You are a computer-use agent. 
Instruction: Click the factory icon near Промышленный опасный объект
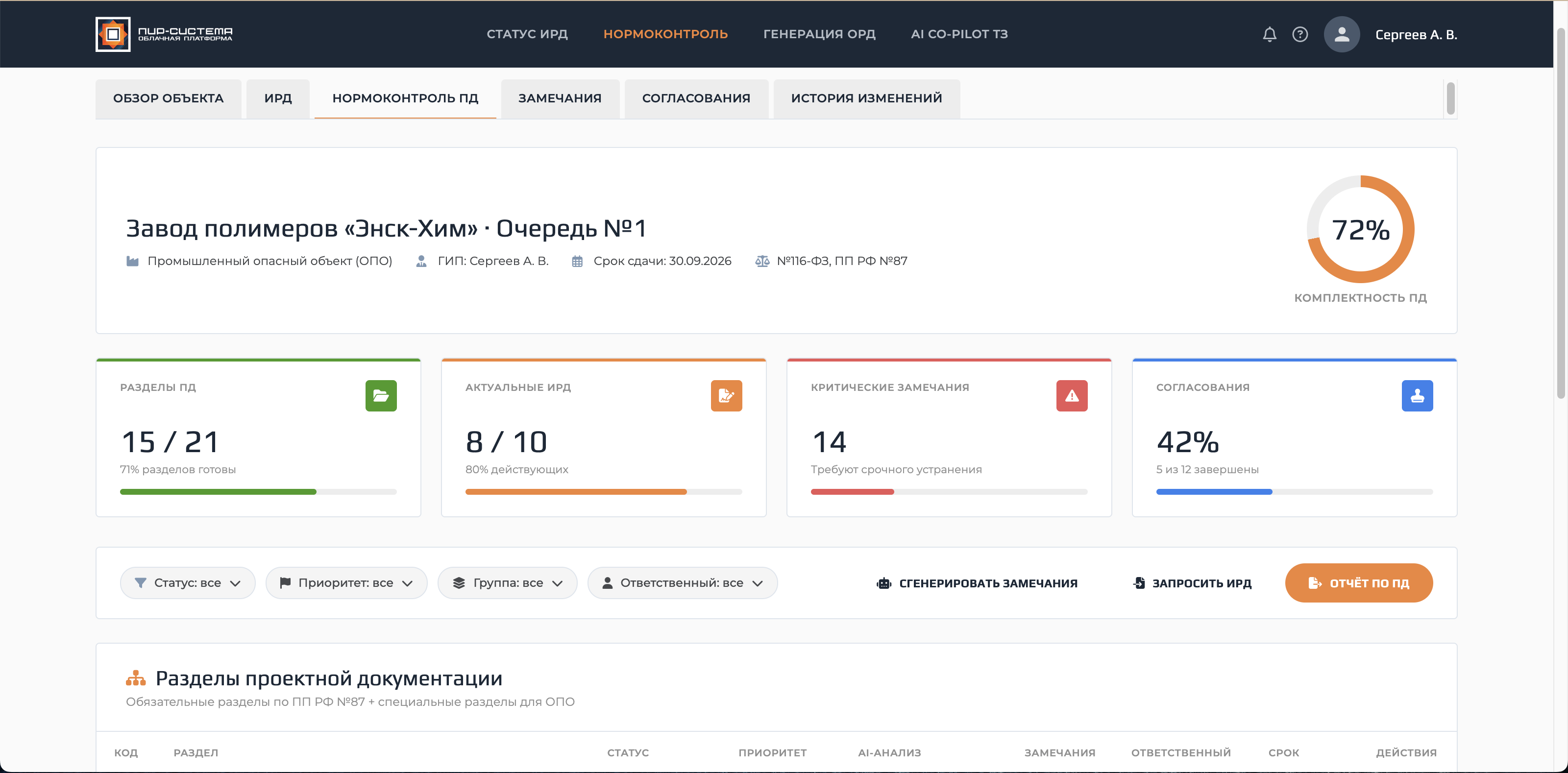coord(132,261)
